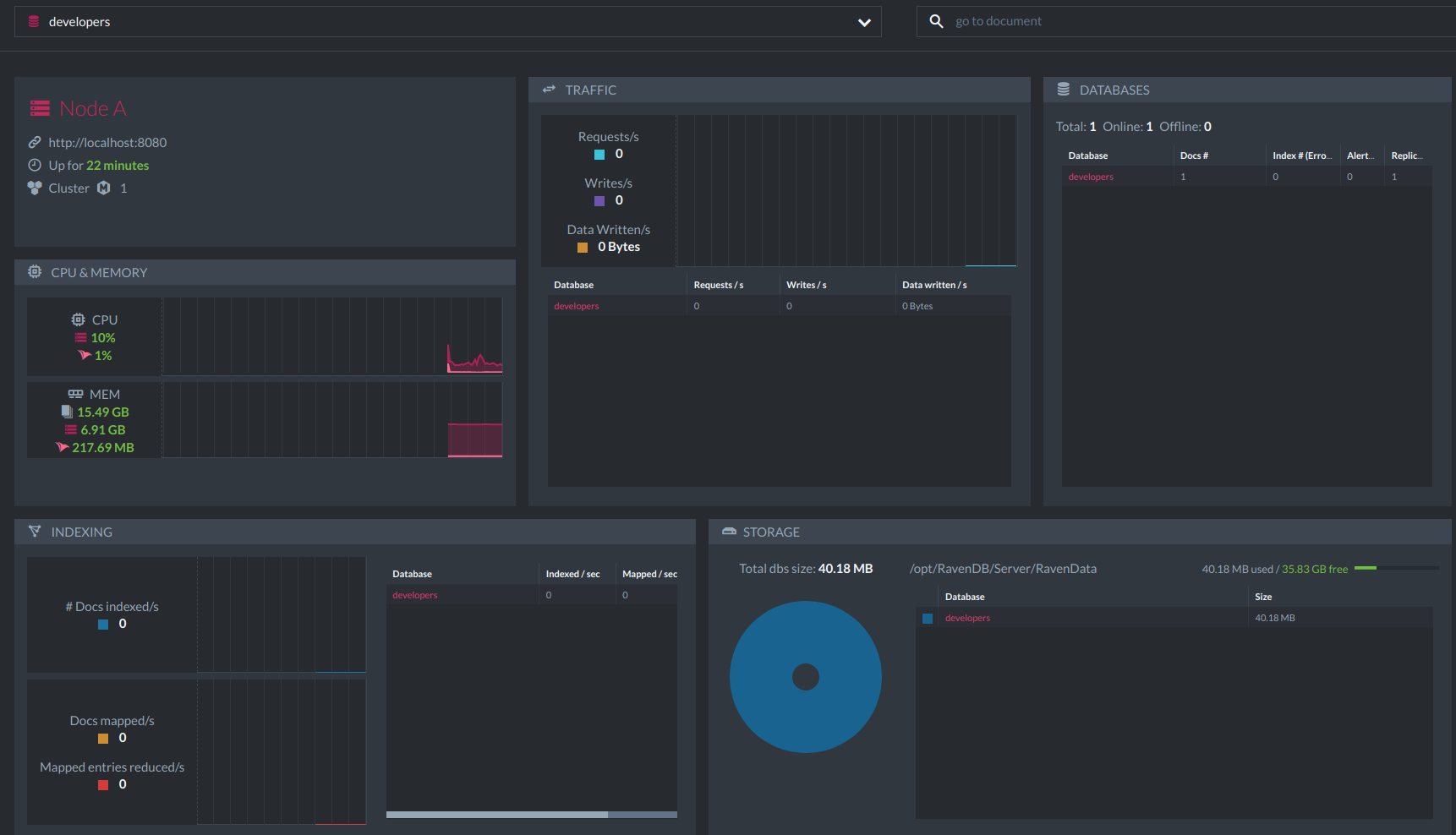Click the # Docs indexed/s blue swatch
The width and height of the screenshot is (1456, 835).
pyautogui.click(x=103, y=625)
